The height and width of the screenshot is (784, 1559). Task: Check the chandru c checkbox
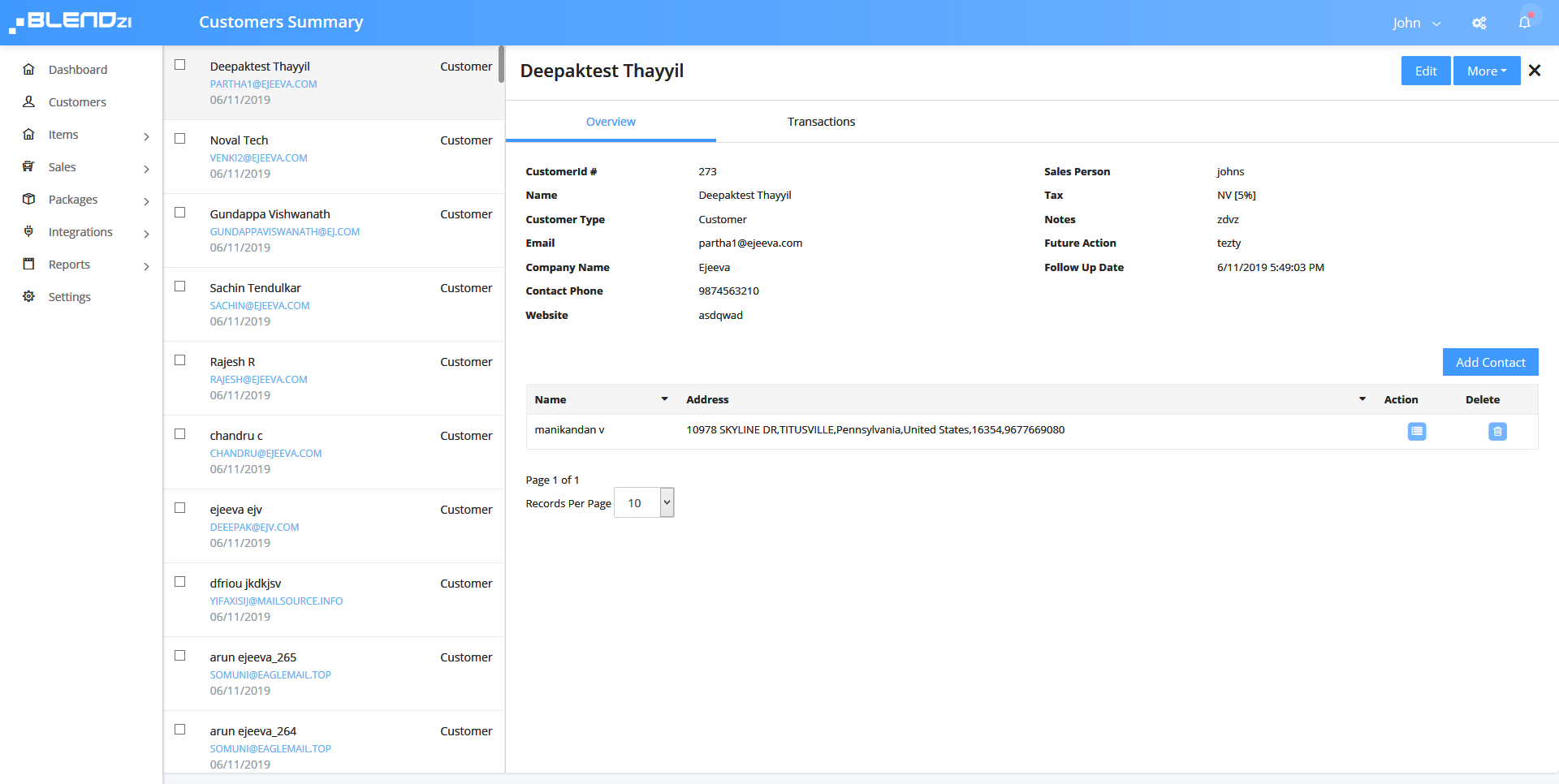[x=180, y=434]
